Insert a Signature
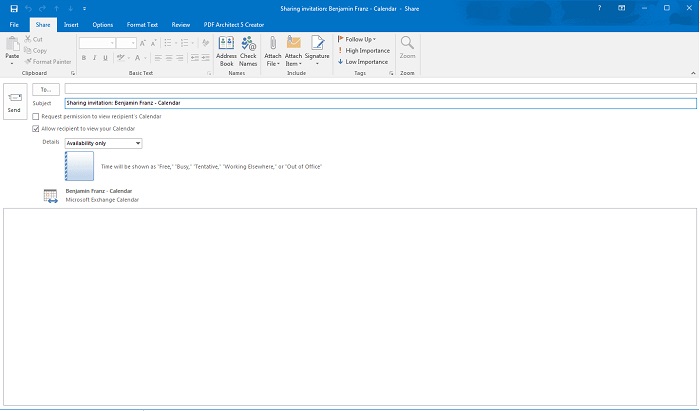Viewport: 700px width, 411px height. (x=317, y=51)
